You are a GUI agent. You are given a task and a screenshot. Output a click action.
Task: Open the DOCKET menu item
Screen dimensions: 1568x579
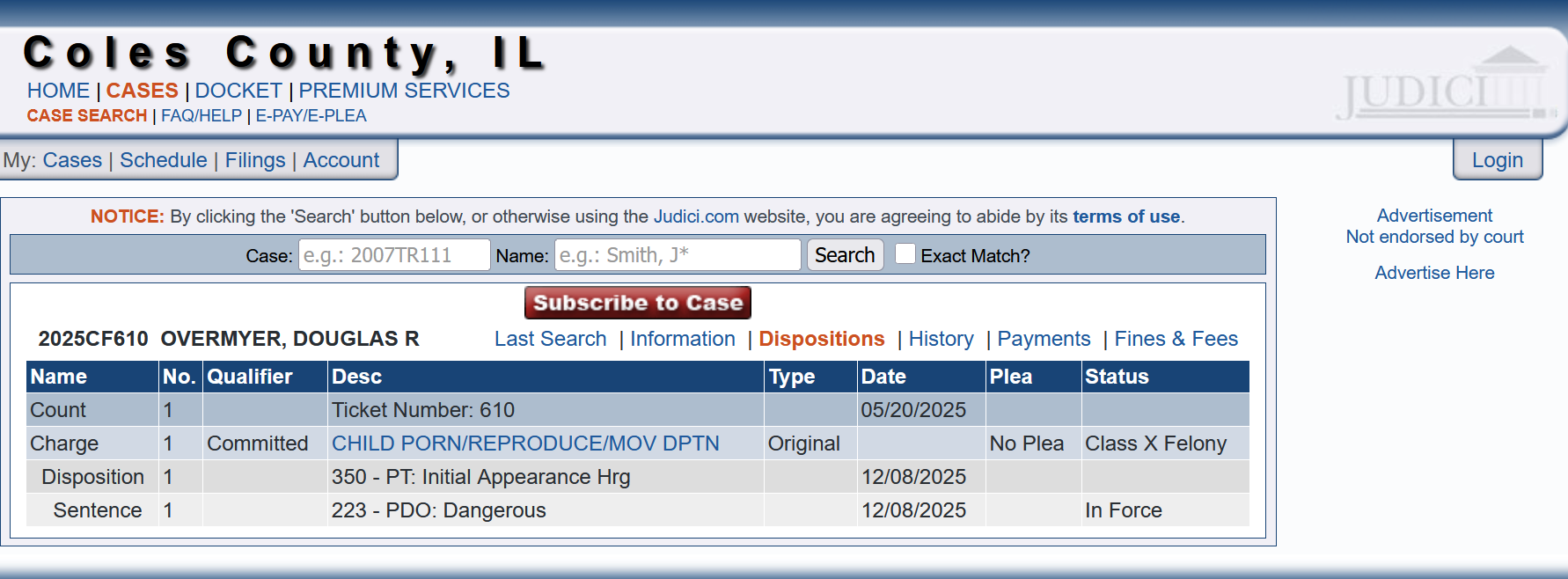(x=238, y=91)
